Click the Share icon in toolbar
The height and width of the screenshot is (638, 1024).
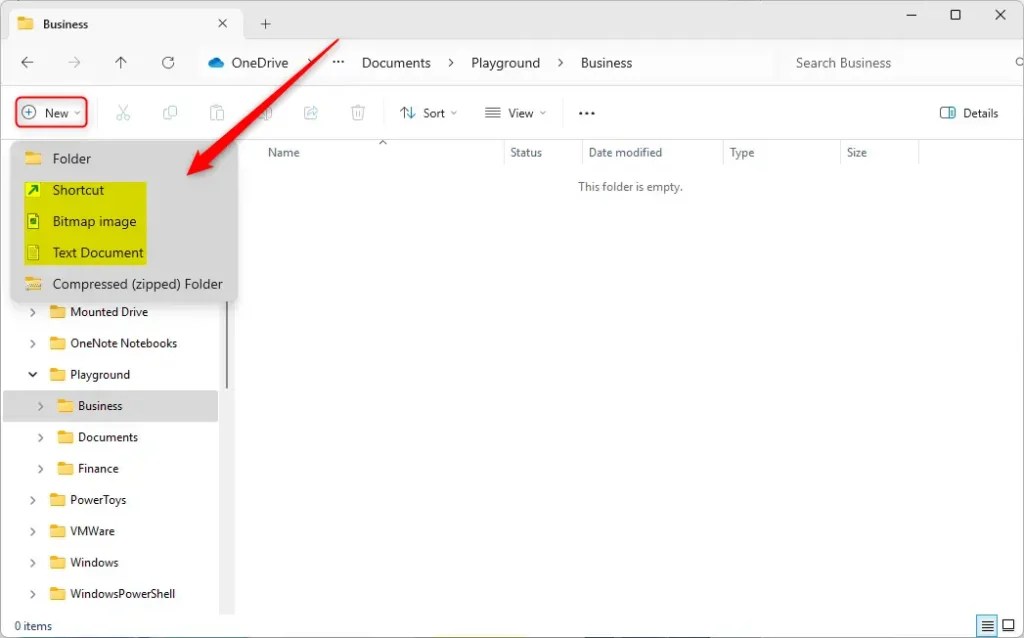(311, 113)
